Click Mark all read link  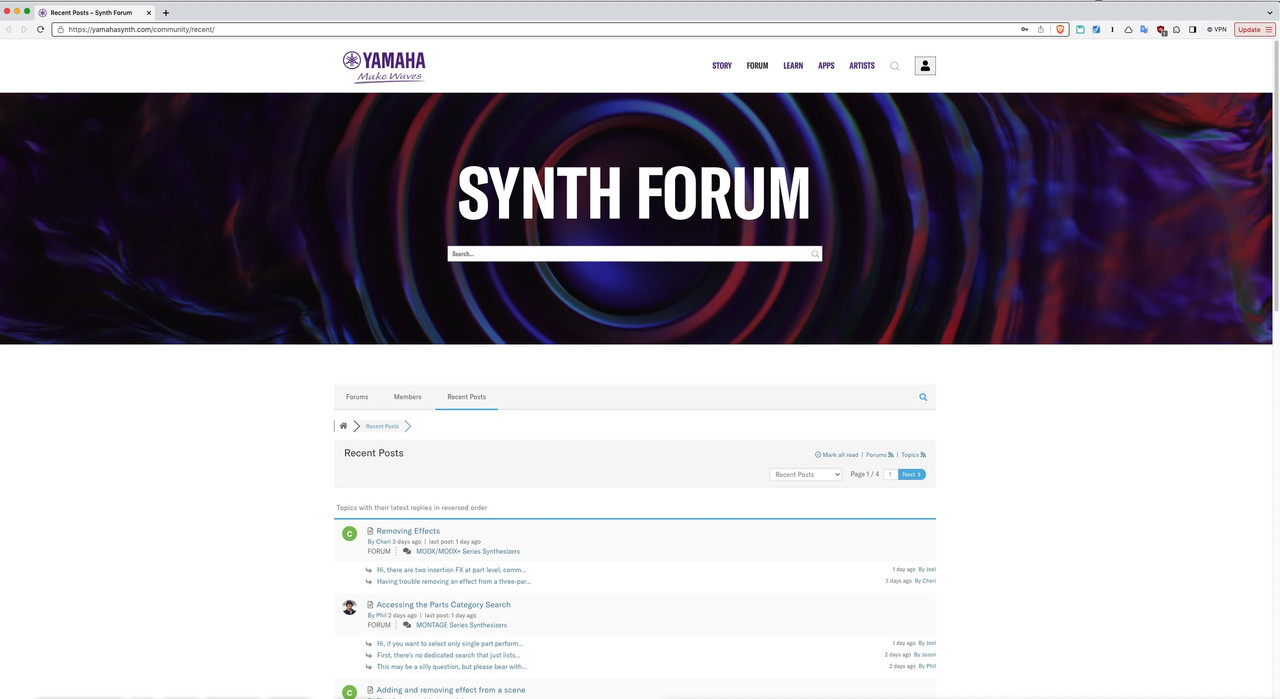(x=837, y=455)
